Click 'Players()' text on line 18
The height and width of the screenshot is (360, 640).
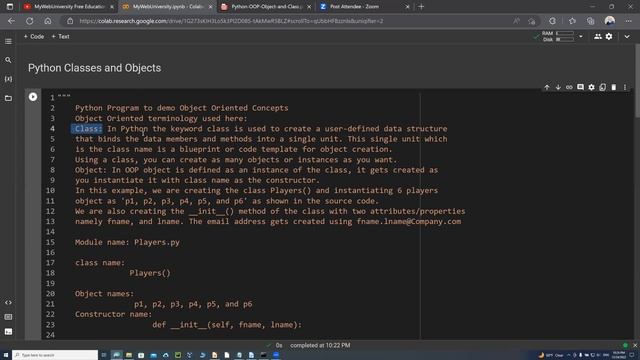pyautogui.click(x=150, y=273)
